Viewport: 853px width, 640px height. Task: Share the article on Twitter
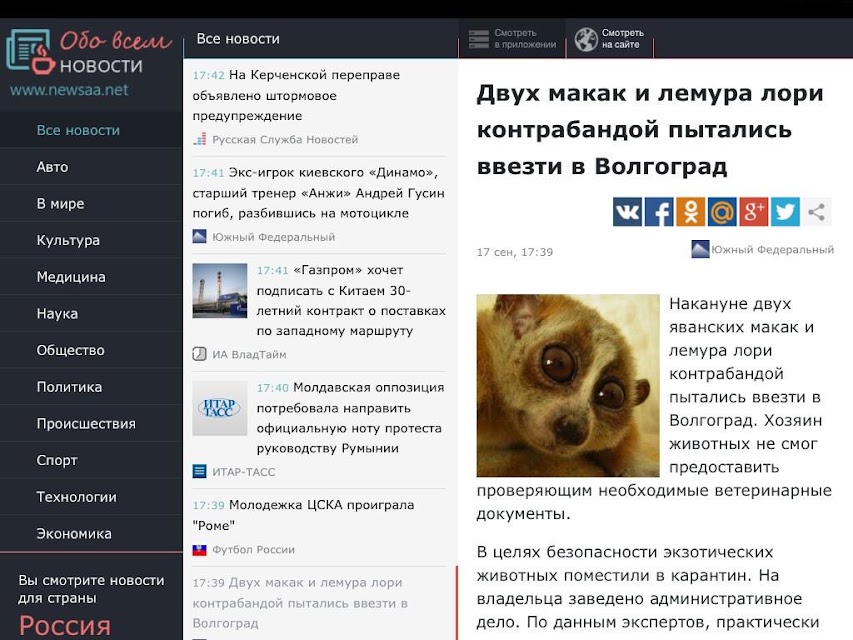[785, 212]
